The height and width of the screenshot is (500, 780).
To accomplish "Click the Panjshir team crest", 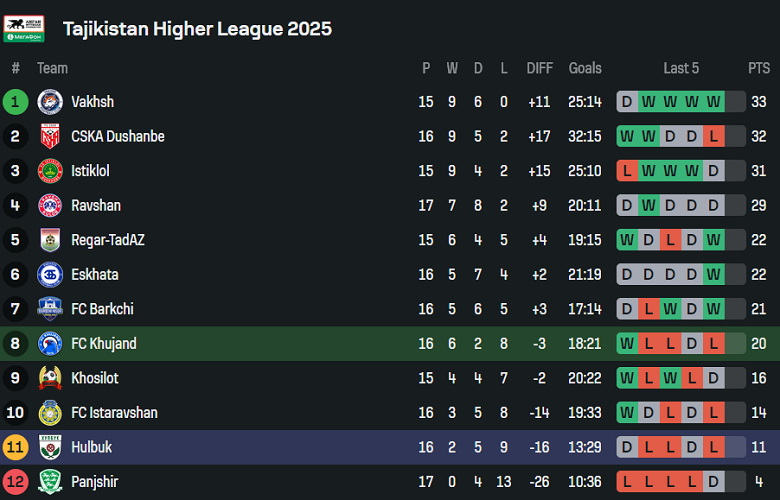I will point(50,482).
